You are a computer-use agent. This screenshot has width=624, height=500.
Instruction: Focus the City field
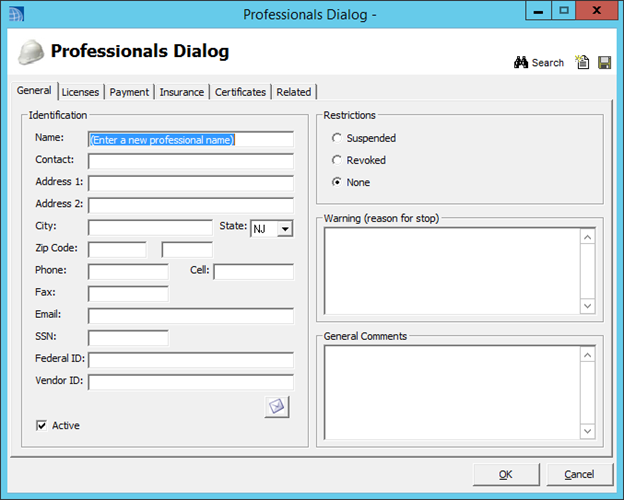click(150, 228)
